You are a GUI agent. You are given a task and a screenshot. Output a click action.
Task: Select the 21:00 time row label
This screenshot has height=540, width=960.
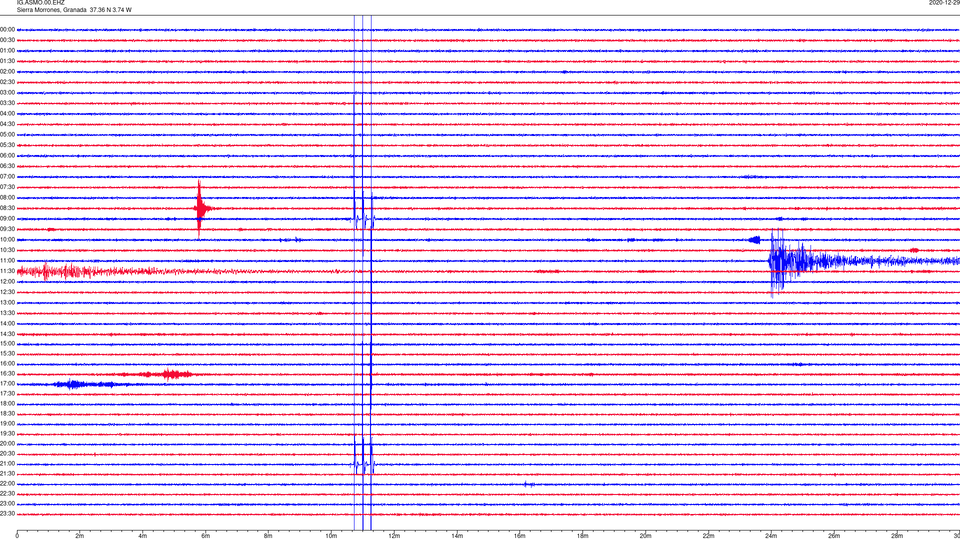pos(8,463)
